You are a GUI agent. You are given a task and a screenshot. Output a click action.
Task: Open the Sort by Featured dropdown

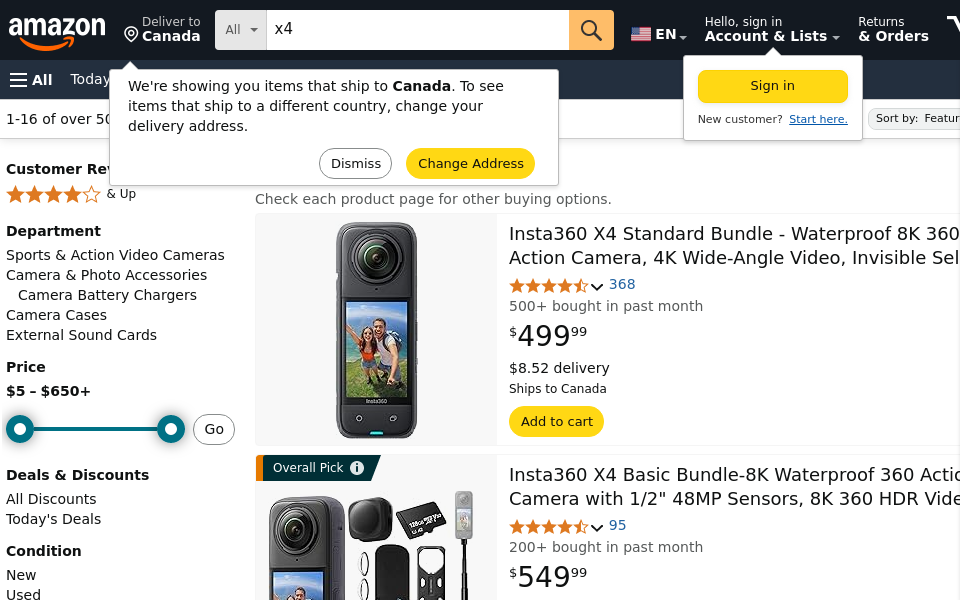pos(915,118)
